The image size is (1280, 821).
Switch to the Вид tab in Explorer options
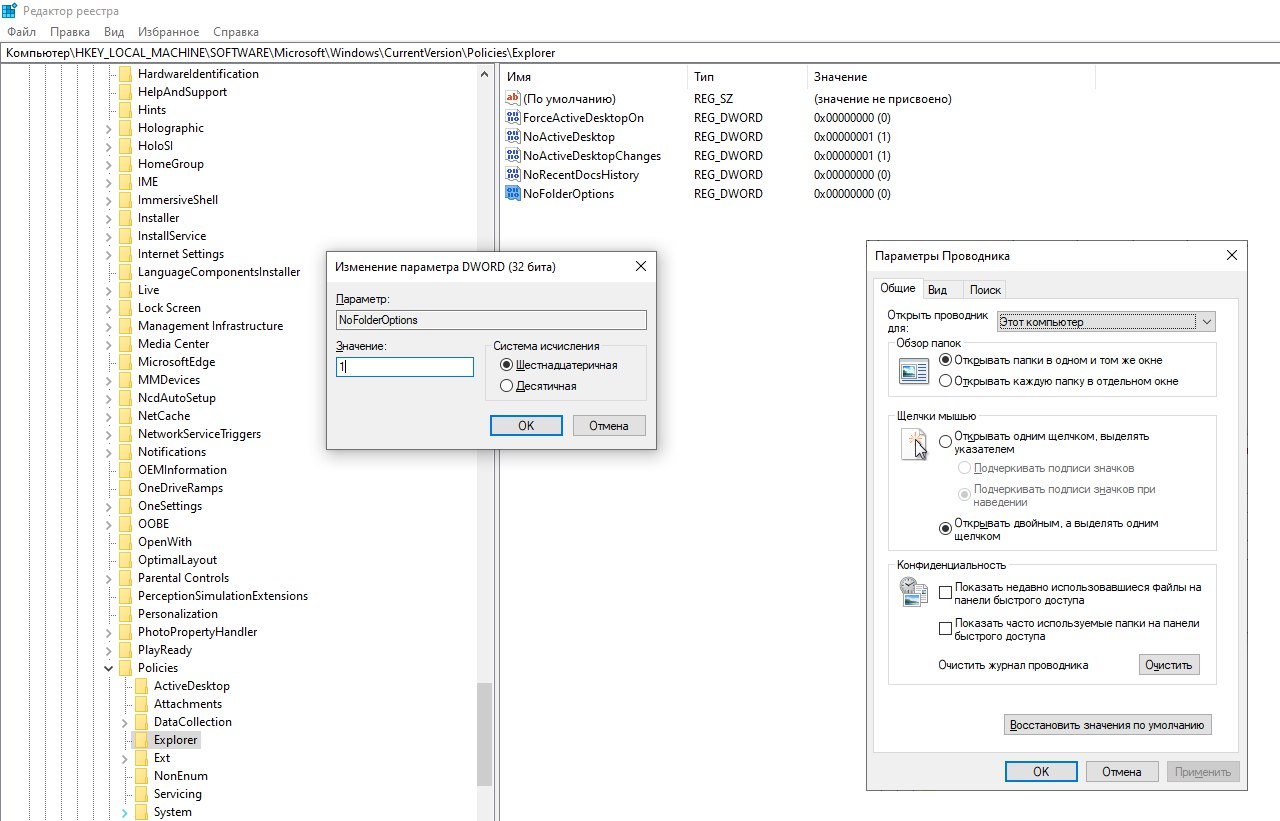point(937,290)
